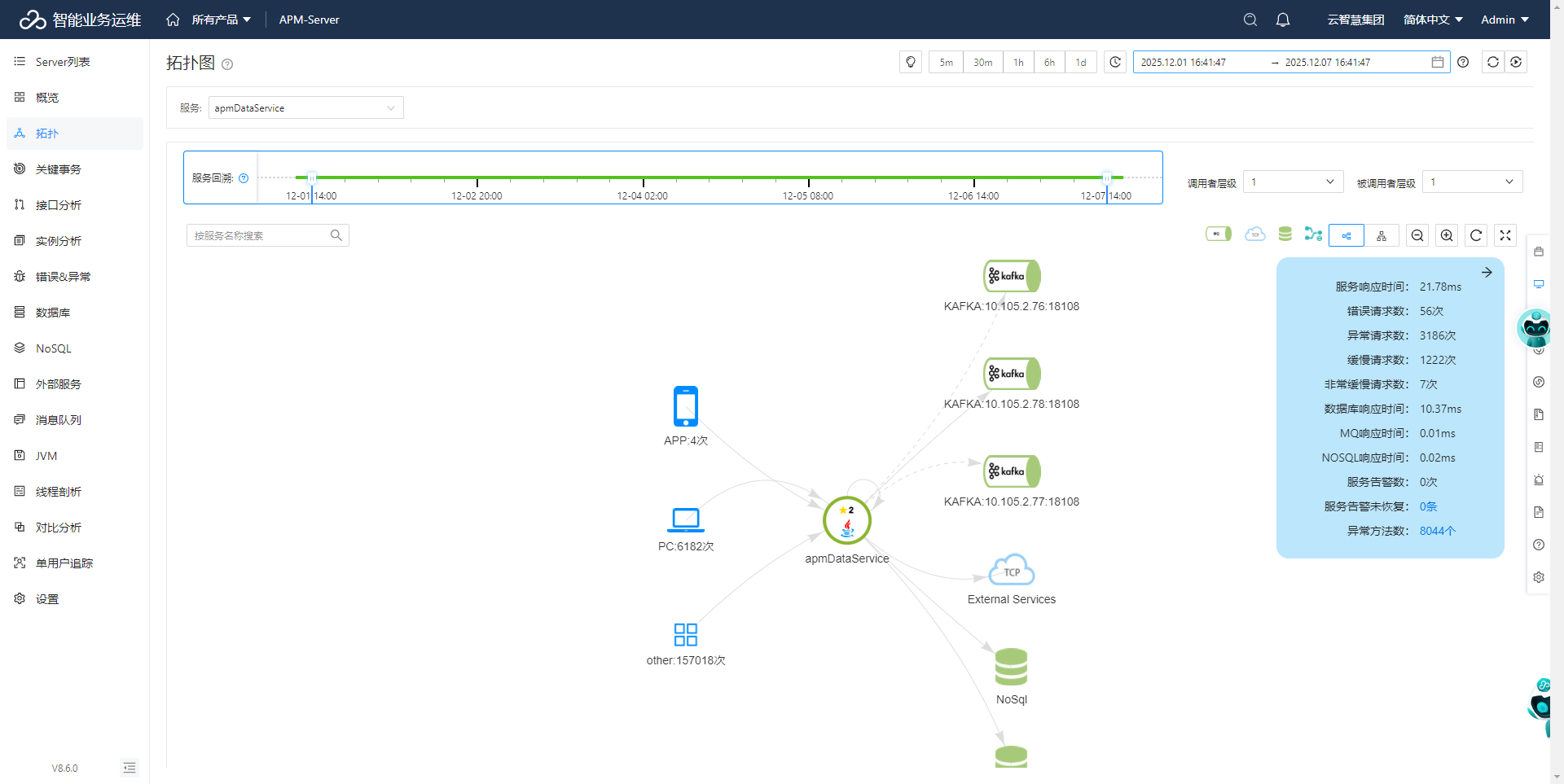Image resolution: width=1564 pixels, height=784 pixels.
Task: Toggle database nodes visibility in topology
Action: (1285, 234)
